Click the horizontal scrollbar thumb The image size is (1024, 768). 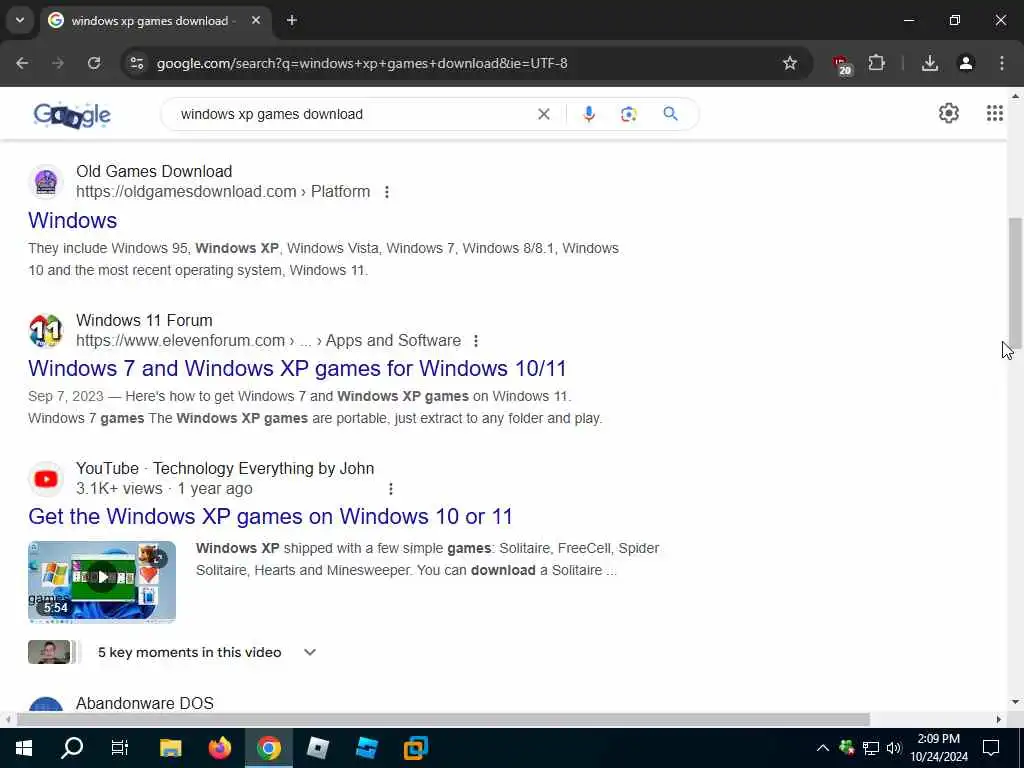coord(443,720)
